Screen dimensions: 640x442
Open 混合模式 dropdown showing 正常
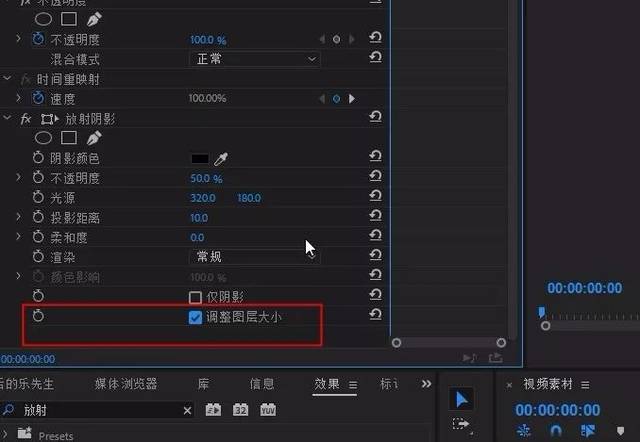point(255,59)
